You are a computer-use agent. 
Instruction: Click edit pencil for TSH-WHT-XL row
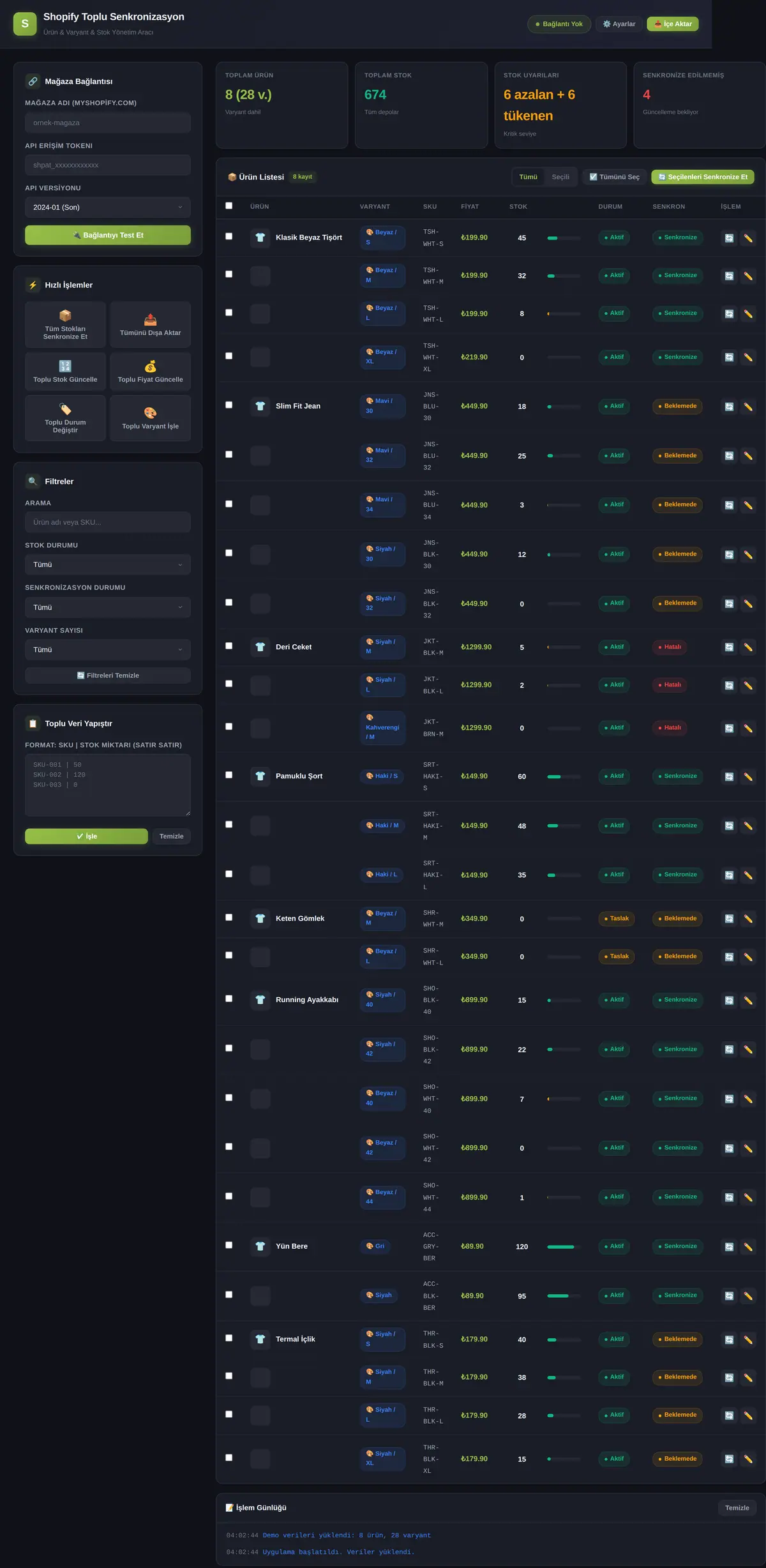[x=748, y=357]
